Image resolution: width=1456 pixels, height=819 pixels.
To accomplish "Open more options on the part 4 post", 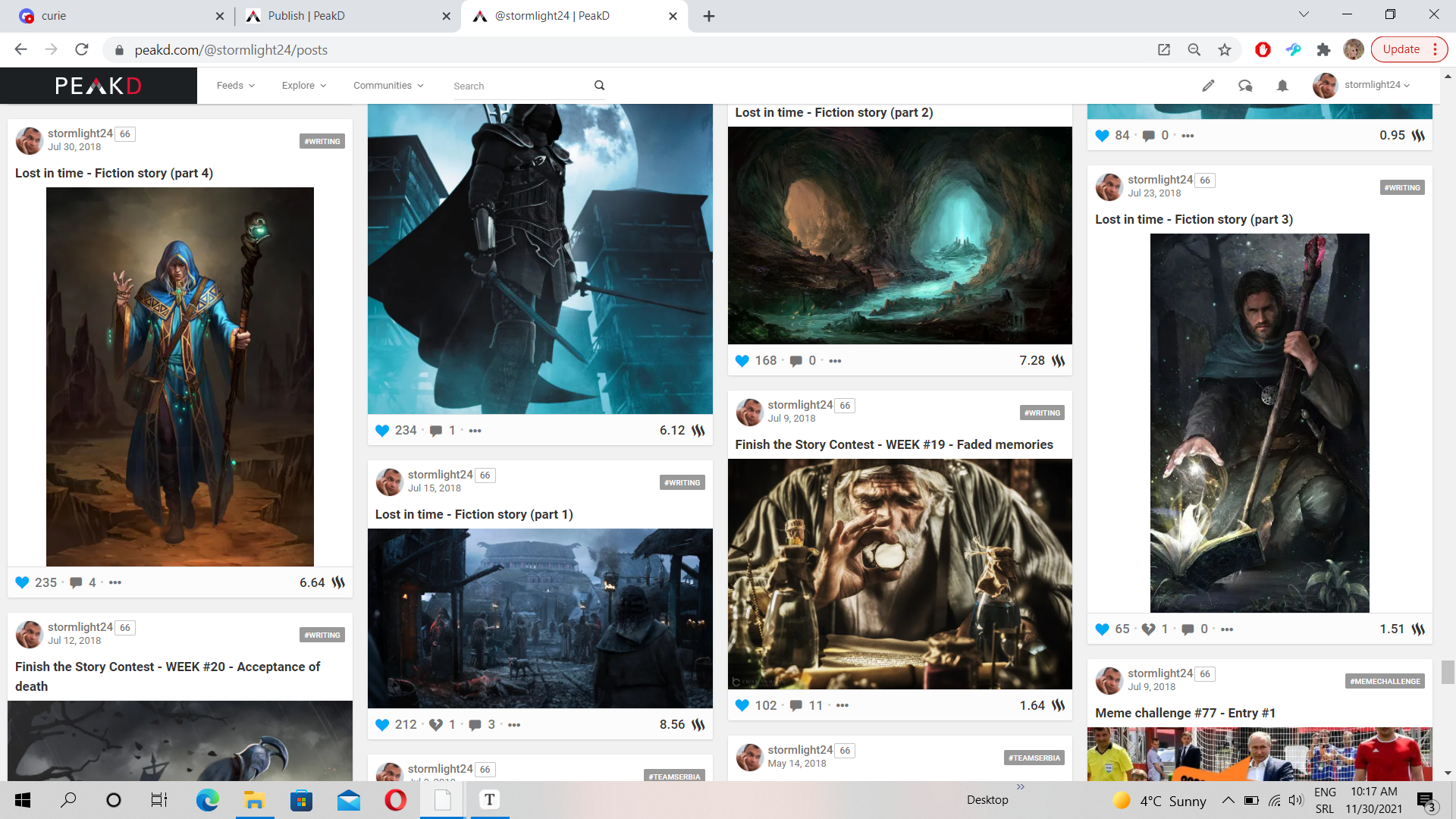I will pyautogui.click(x=115, y=582).
